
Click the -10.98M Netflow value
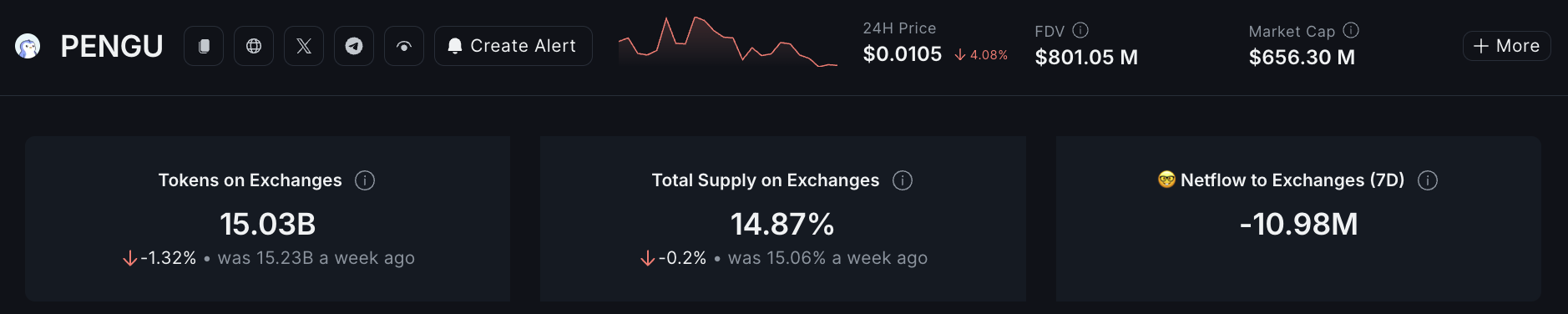pyautogui.click(x=1298, y=224)
